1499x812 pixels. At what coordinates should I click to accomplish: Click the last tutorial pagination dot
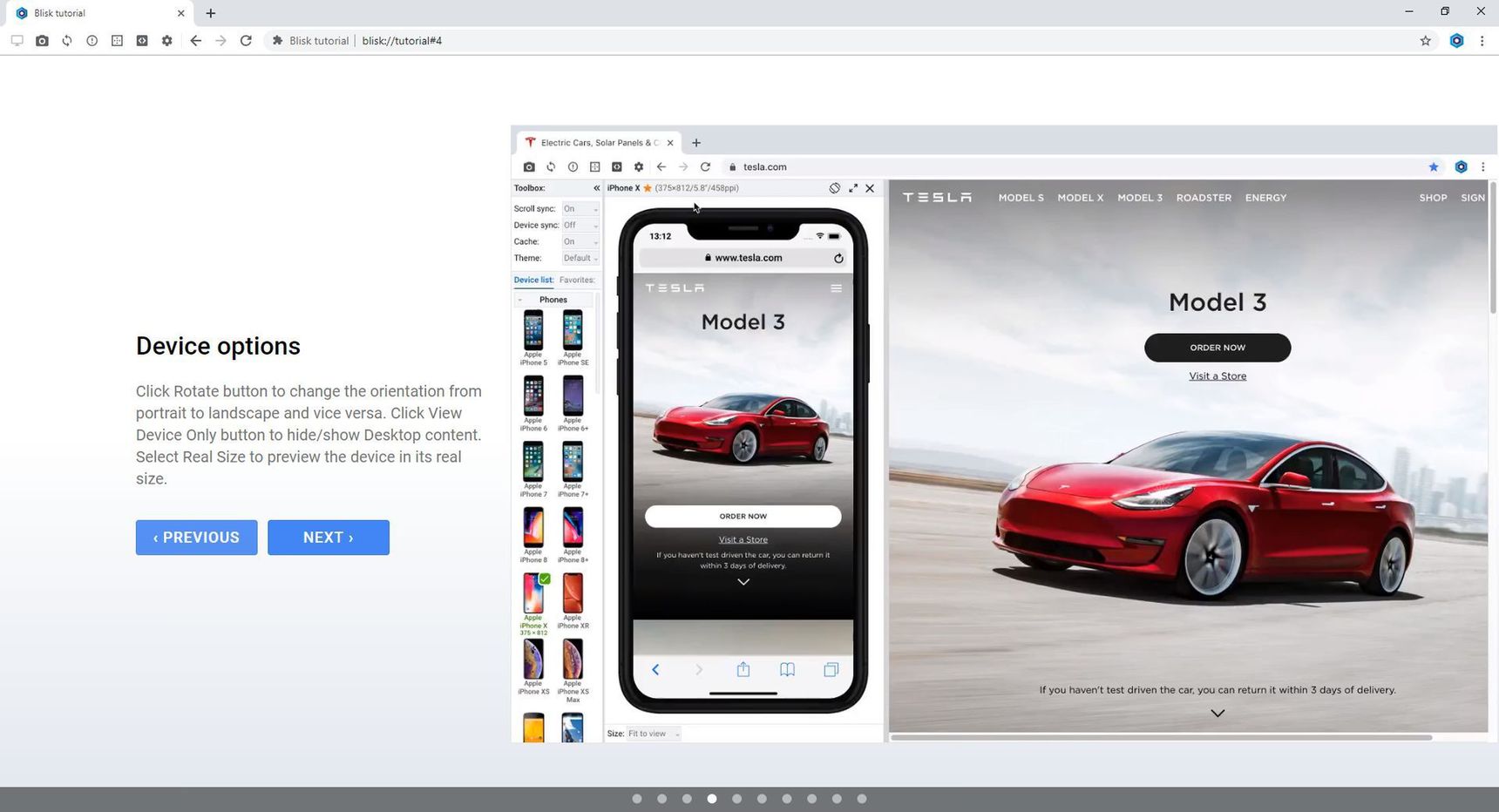pyautogui.click(x=862, y=799)
